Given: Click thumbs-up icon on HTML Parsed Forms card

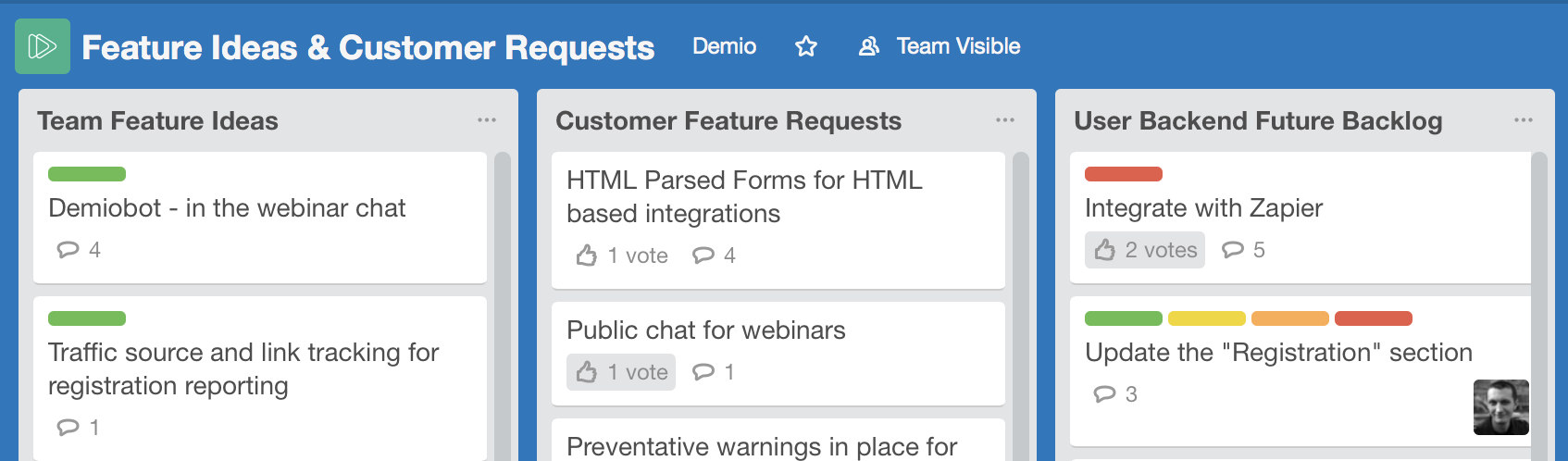Looking at the screenshot, I should (x=587, y=255).
